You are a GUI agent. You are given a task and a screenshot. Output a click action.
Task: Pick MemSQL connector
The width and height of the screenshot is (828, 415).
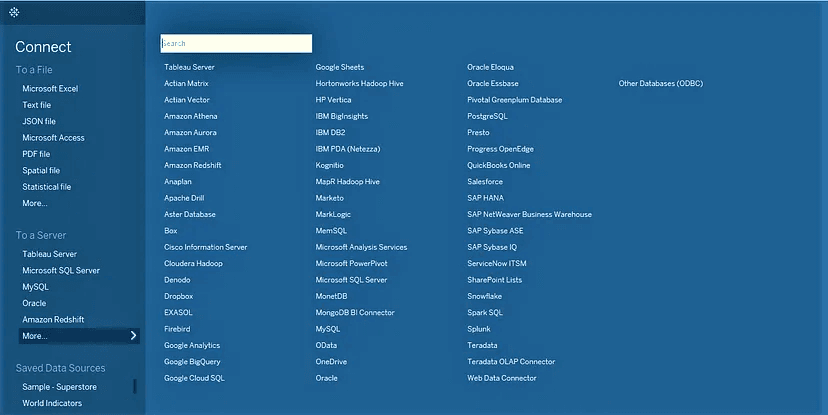click(331, 231)
